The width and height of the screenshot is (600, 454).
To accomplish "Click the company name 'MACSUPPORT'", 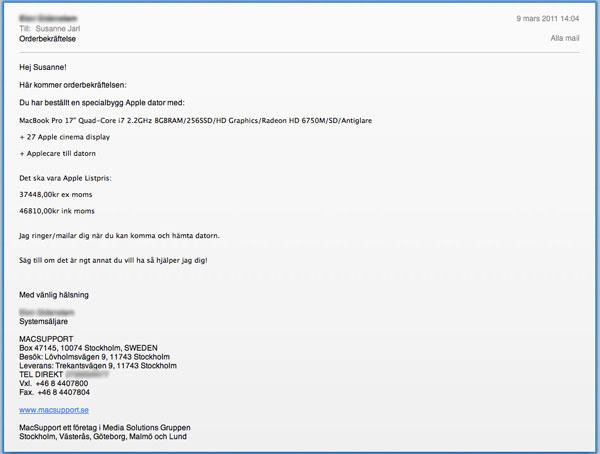I will click(x=46, y=339).
